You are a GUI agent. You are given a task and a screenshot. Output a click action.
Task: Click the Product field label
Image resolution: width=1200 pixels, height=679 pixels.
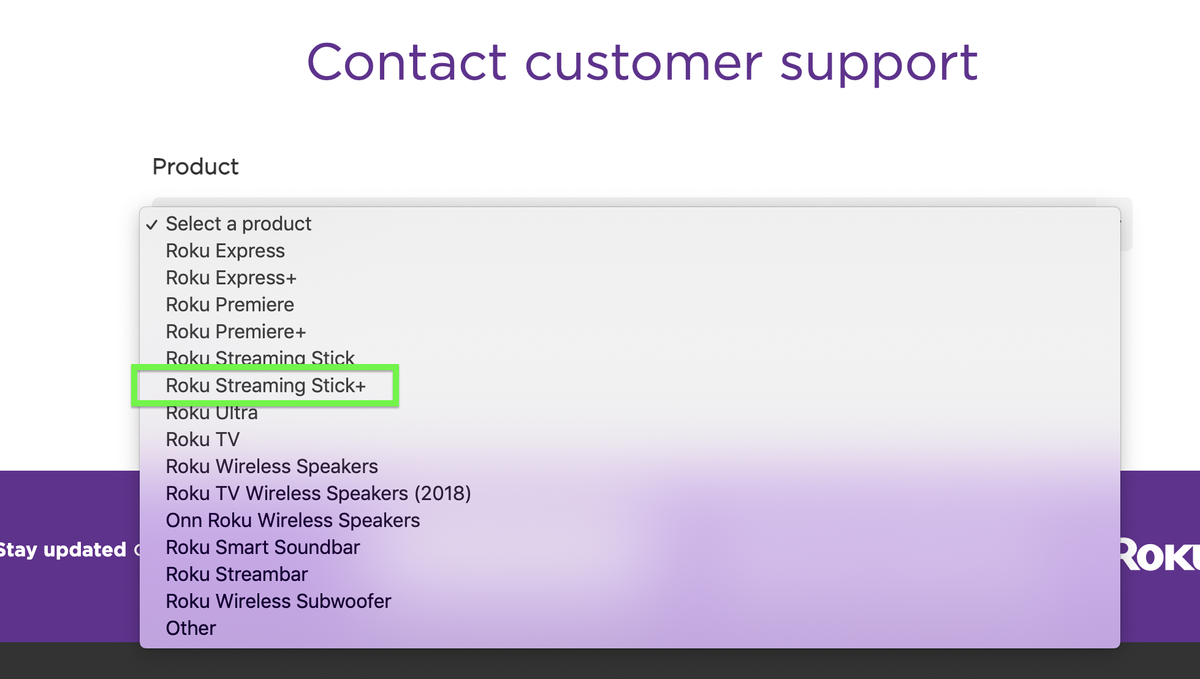coord(195,167)
